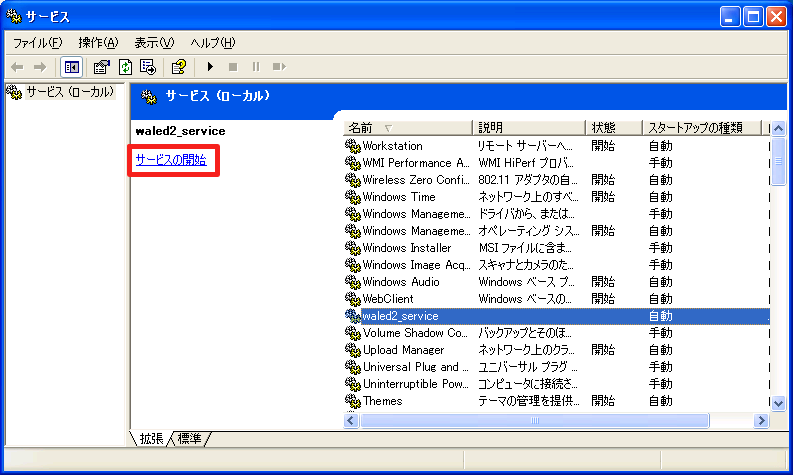The image size is (793, 475).
Task: Select the Upload Manager service name
Action: click(x=404, y=350)
